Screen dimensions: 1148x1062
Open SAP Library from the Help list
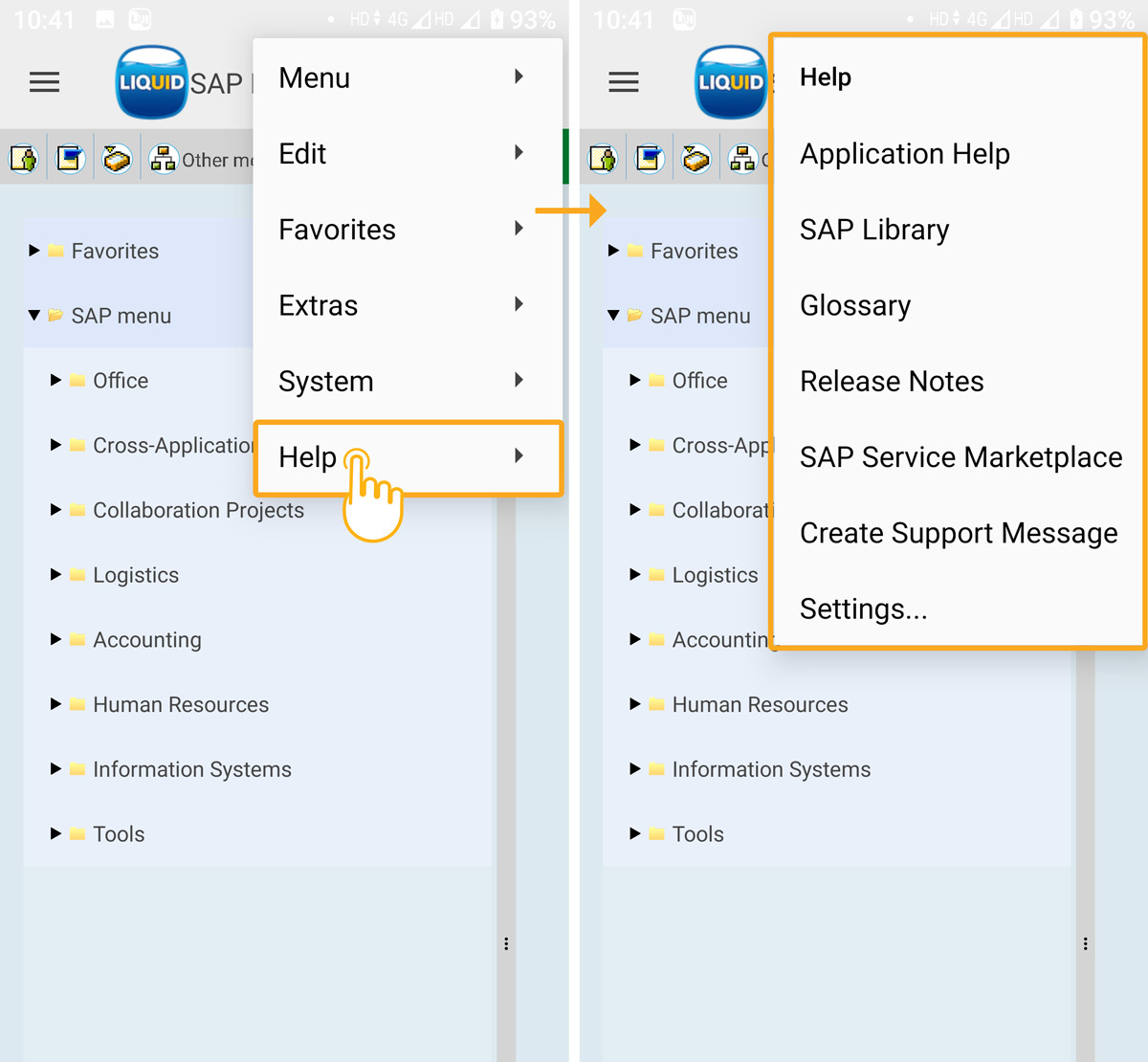874,230
